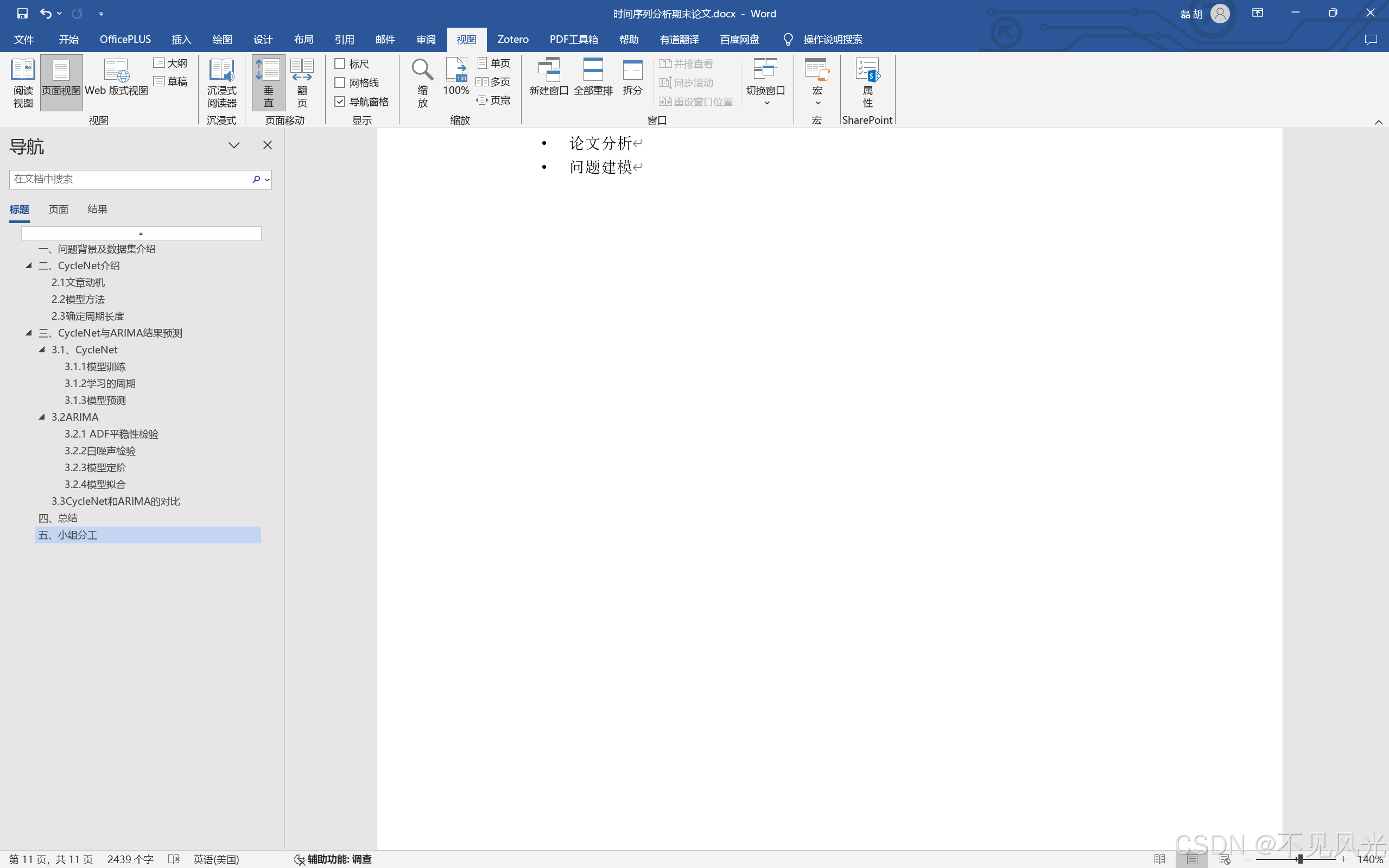Switch navigation pane to 页面 tab

(x=58, y=210)
